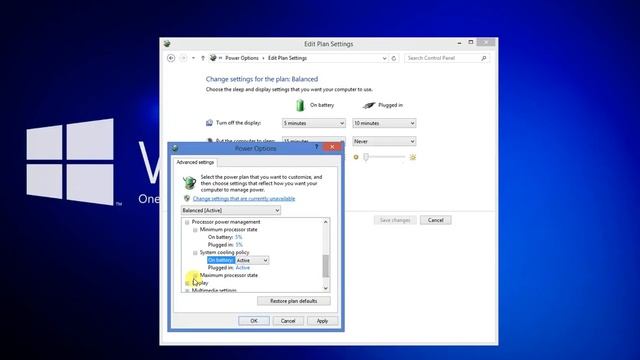
Task: Click the power icon in the address bar
Action: coord(213,58)
